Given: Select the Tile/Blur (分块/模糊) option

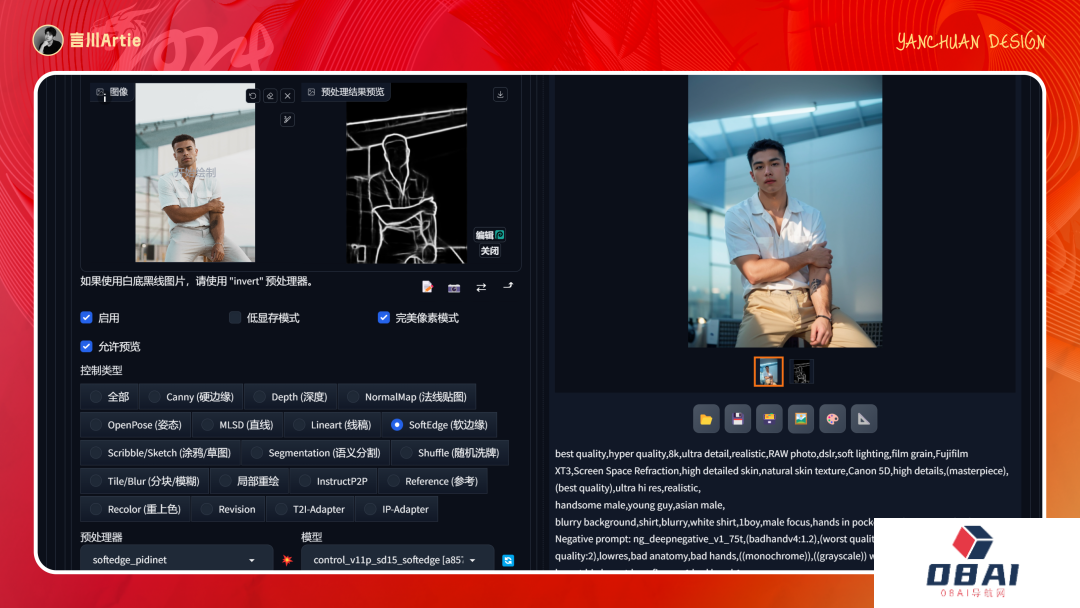Looking at the screenshot, I should click(145, 481).
